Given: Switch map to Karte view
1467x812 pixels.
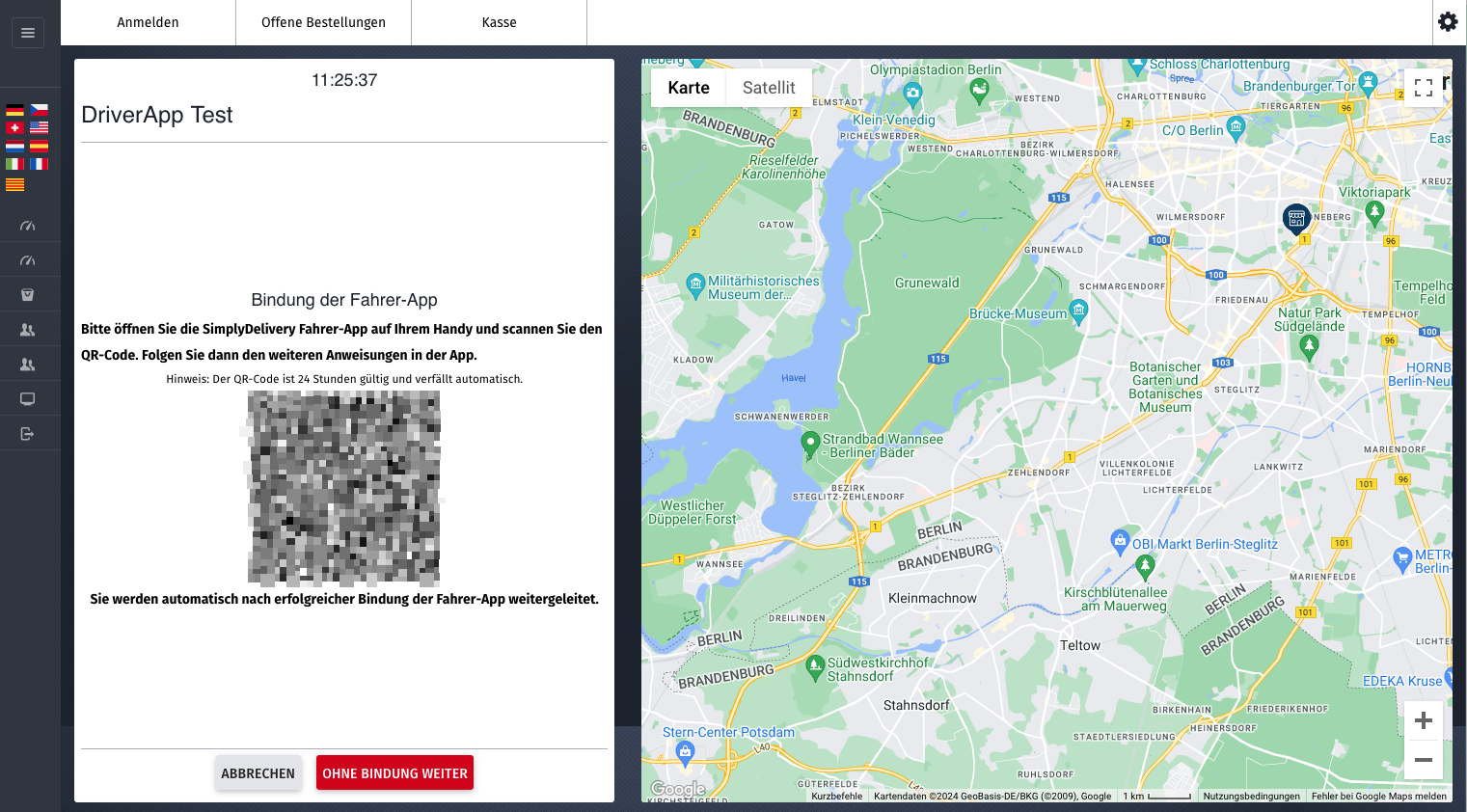Looking at the screenshot, I should coord(689,88).
